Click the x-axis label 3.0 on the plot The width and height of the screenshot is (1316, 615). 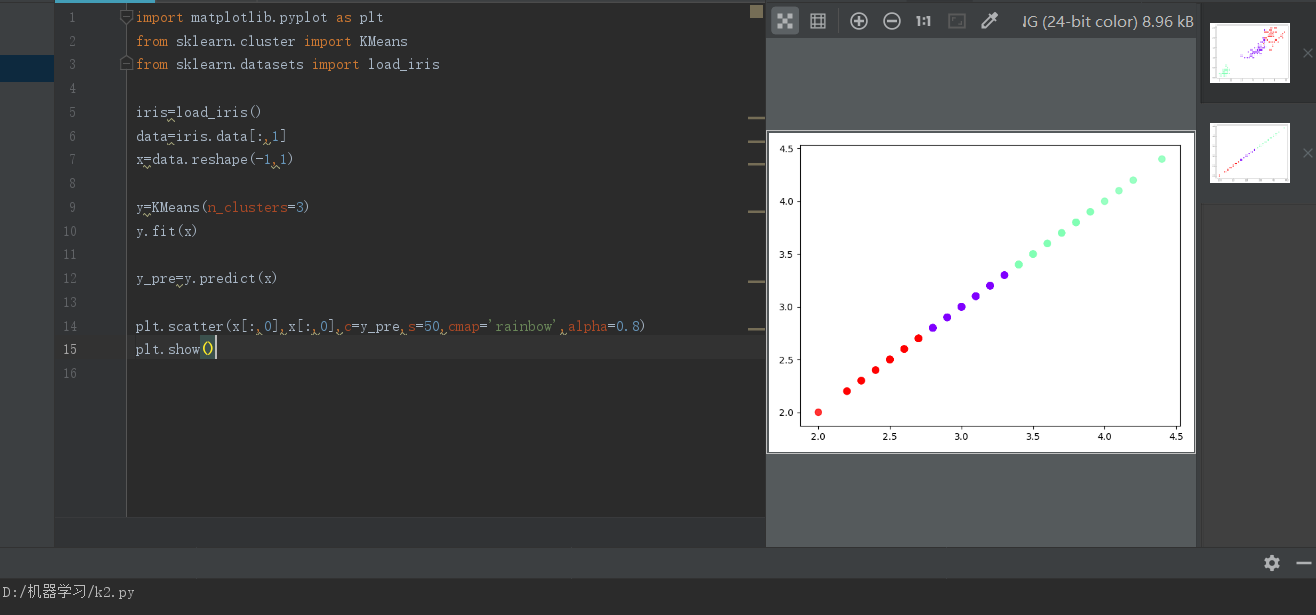961,436
